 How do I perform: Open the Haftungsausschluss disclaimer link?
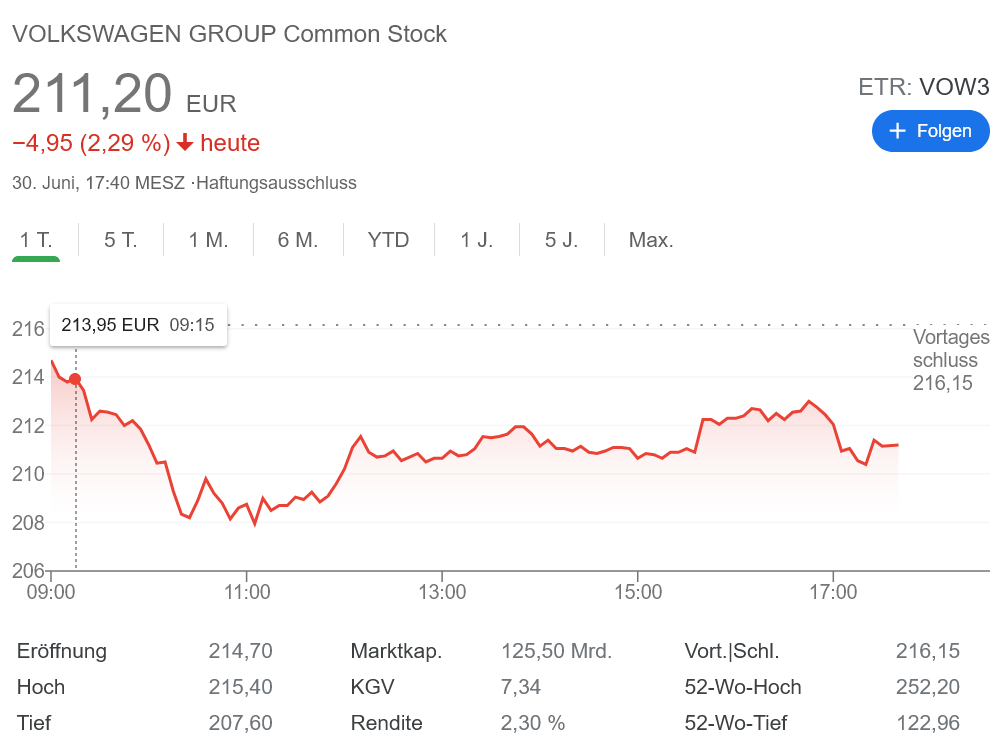277,183
